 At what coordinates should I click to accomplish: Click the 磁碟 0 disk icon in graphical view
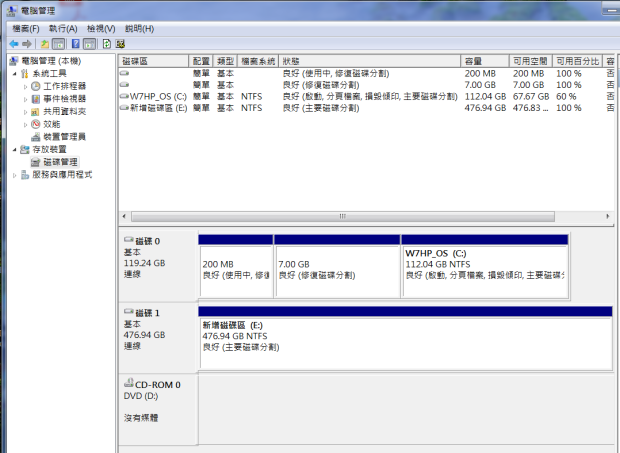pos(129,240)
